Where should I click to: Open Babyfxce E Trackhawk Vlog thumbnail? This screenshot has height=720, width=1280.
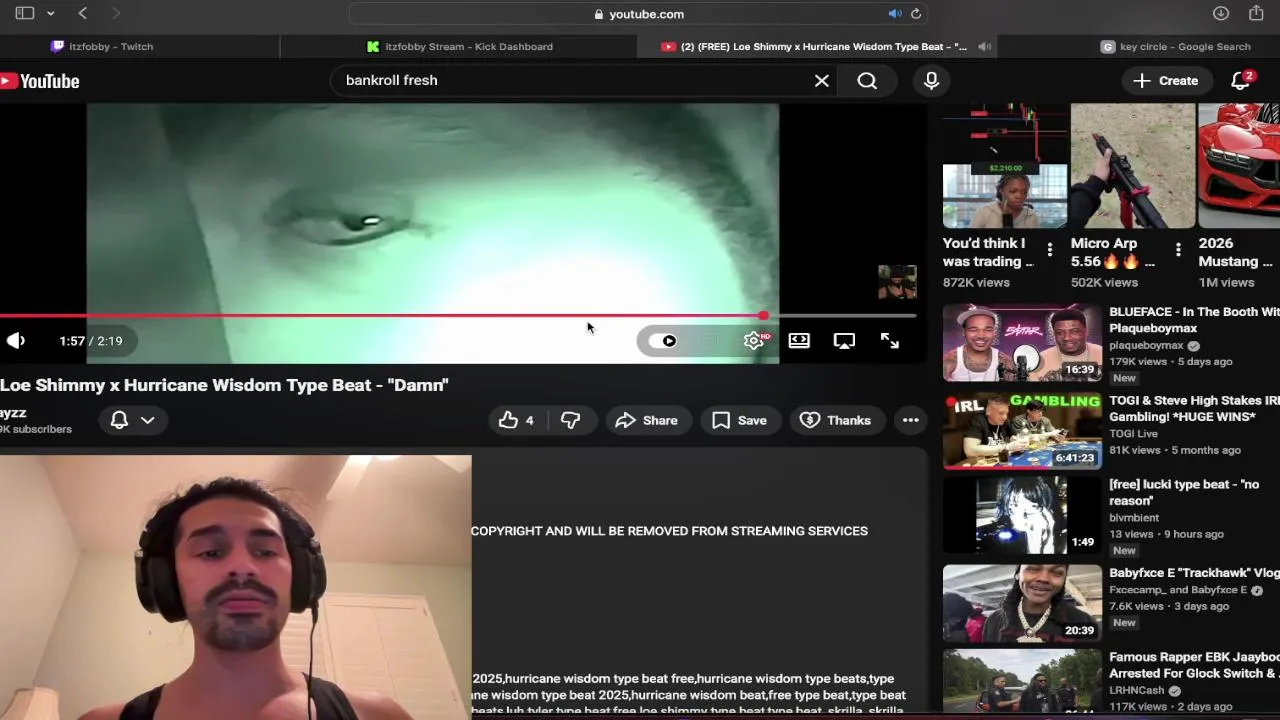pyautogui.click(x=1022, y=603)
